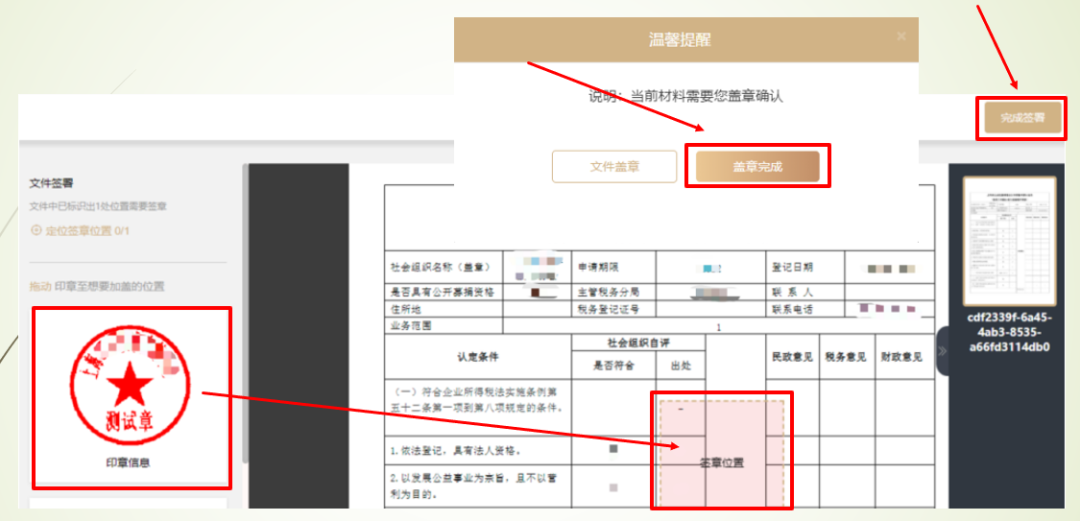The width and height of the screenshot is (1080, 521).
Task: Click the thumbnail file name cdf2339f
Action: point(1008,331)
